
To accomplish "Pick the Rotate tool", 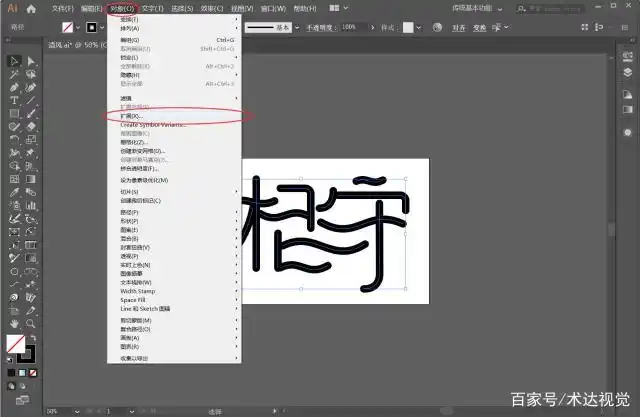I will pyautogui.click(x=14, y=140).
